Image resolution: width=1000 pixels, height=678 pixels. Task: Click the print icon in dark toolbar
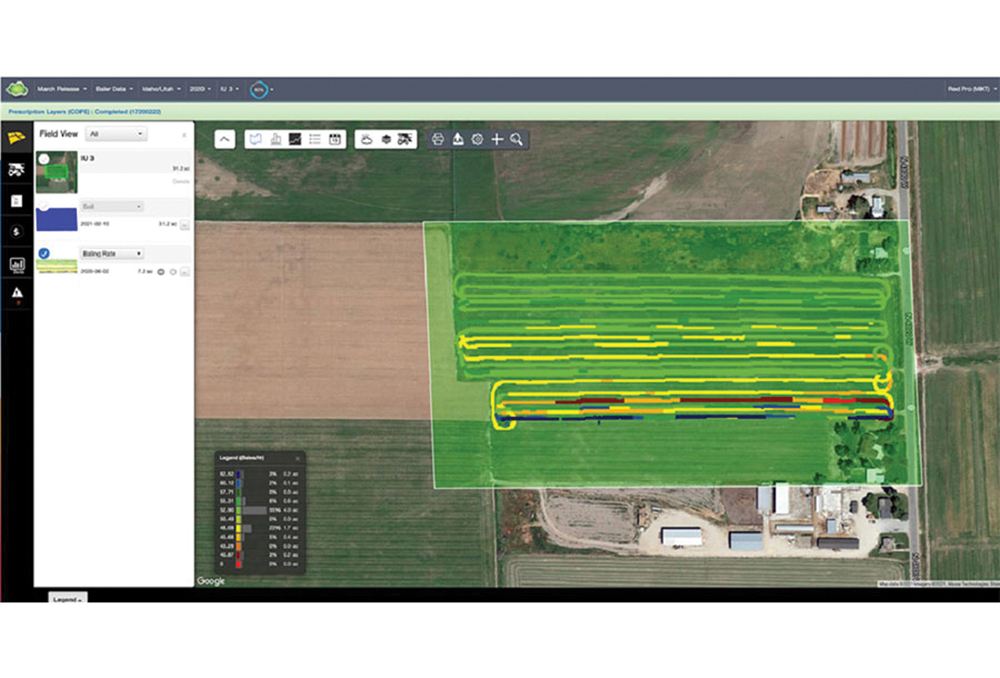click(438, 140)
